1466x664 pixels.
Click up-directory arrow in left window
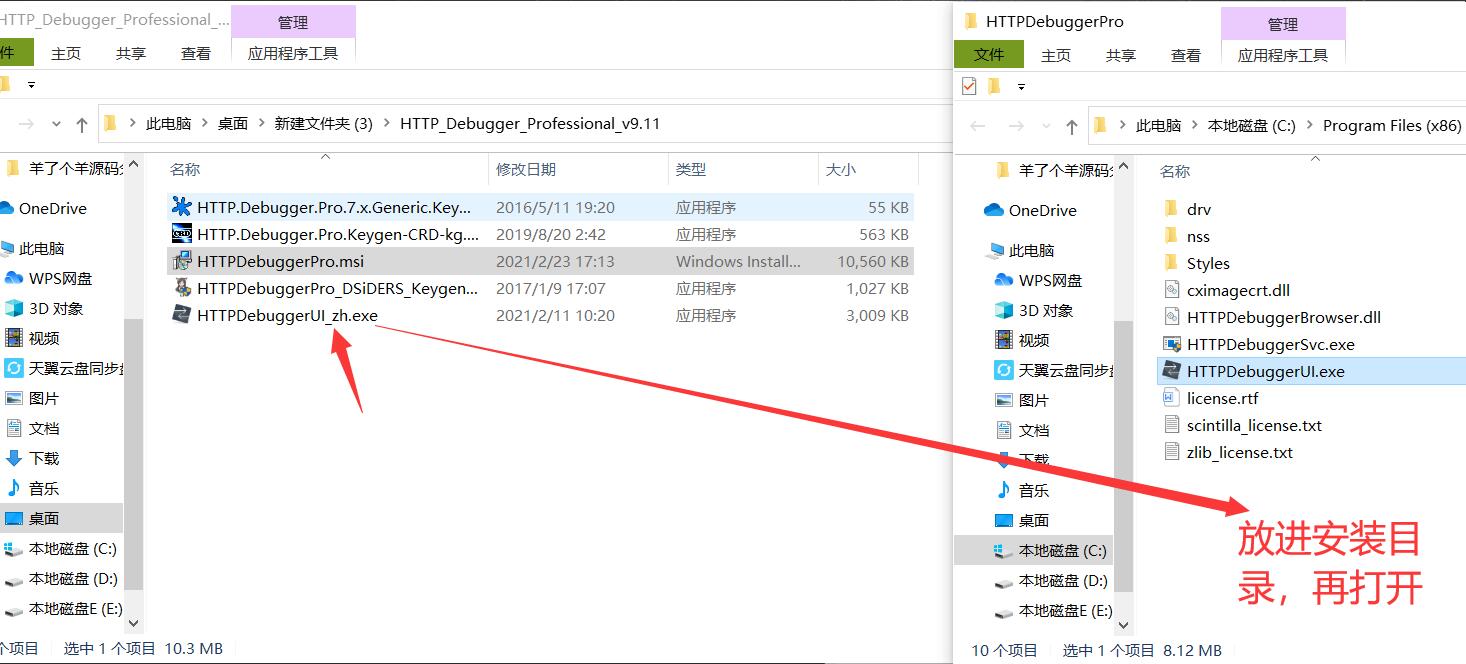(x=82, y=125)
